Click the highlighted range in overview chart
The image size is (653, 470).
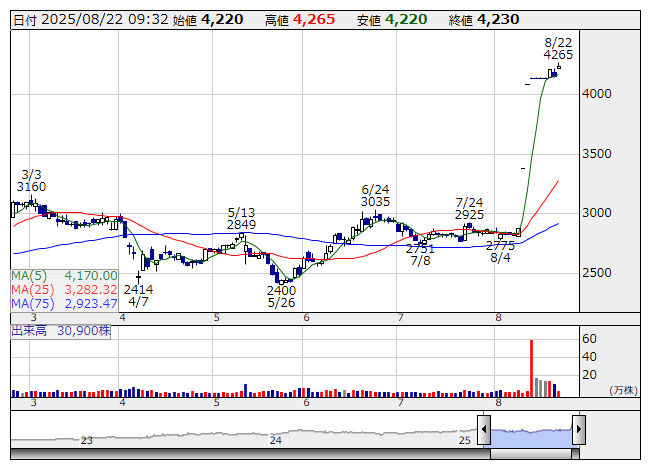pyautogui.click(x=531, y=436)
